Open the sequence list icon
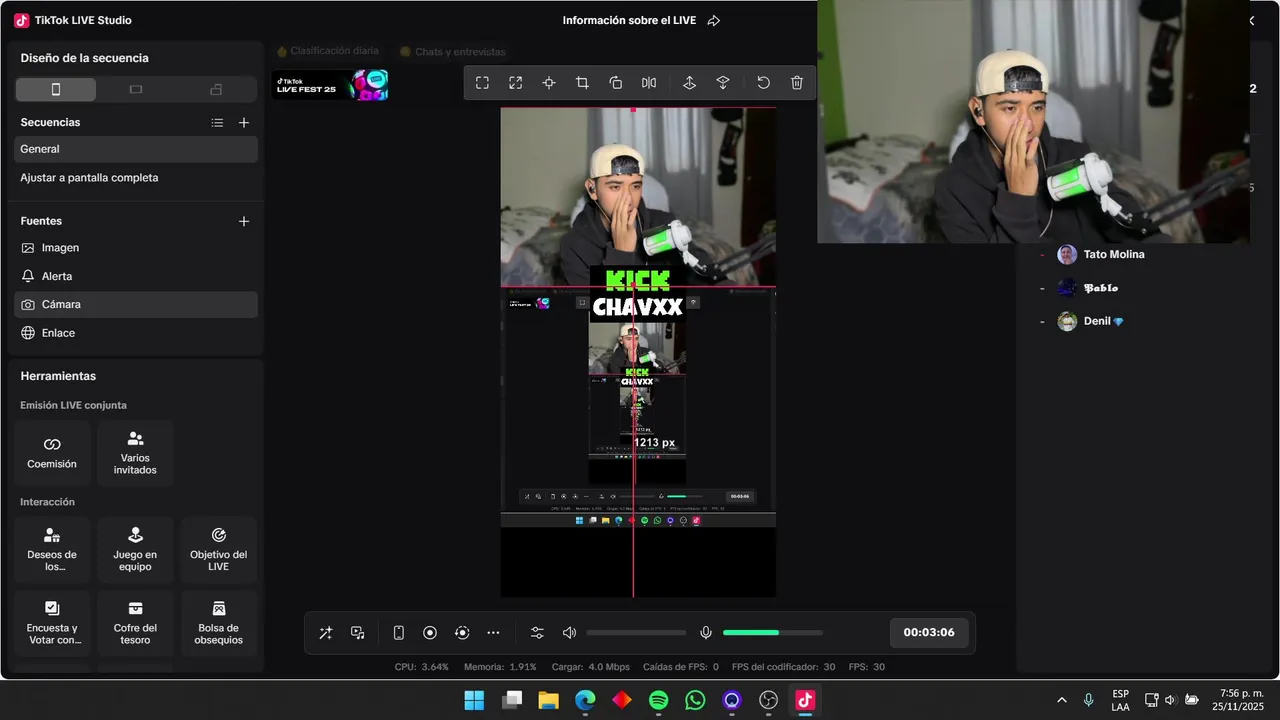The width and height of the screenshot is (1280, 720). coord(217,123)
